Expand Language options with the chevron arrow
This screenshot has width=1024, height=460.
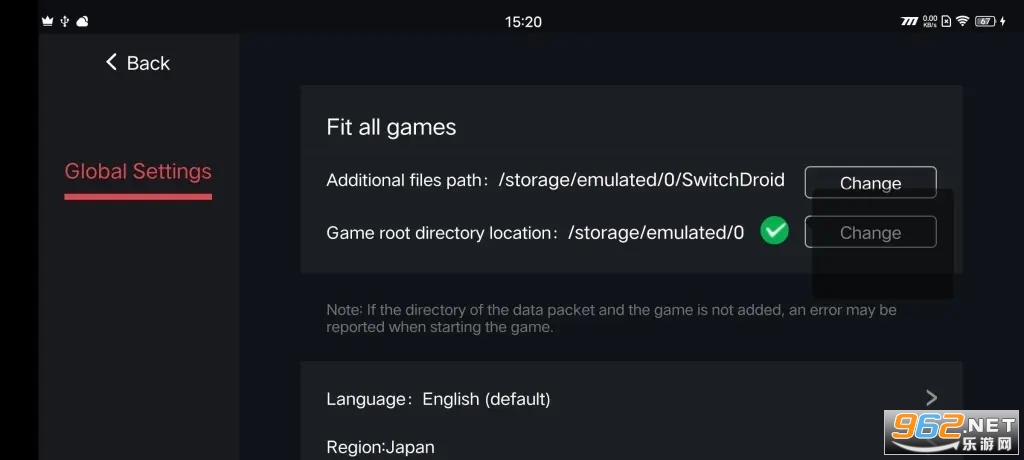(x=931, y=397)
